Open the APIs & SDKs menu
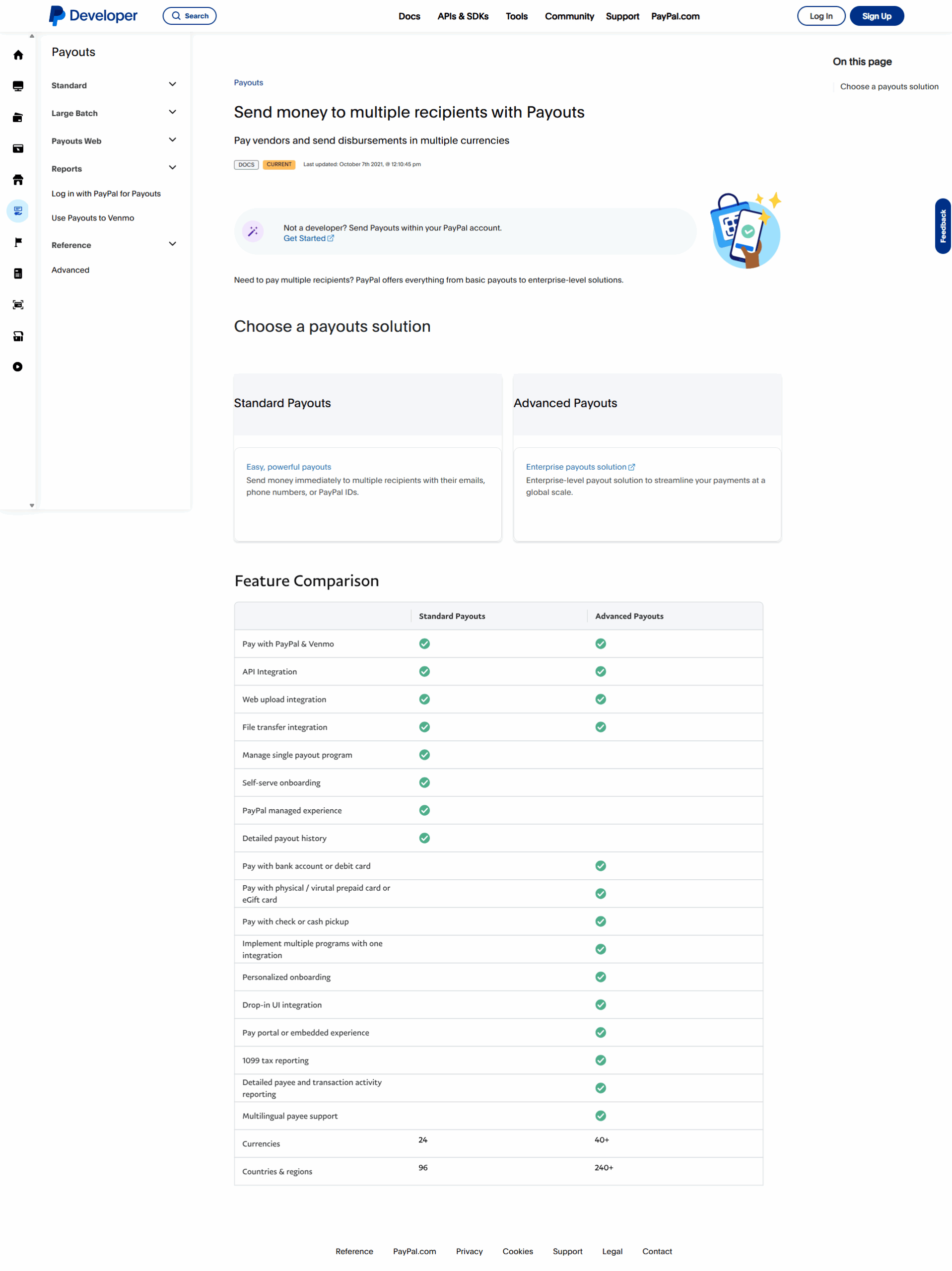The height and width of the screenshot is (1271, 952). (463, 16)
